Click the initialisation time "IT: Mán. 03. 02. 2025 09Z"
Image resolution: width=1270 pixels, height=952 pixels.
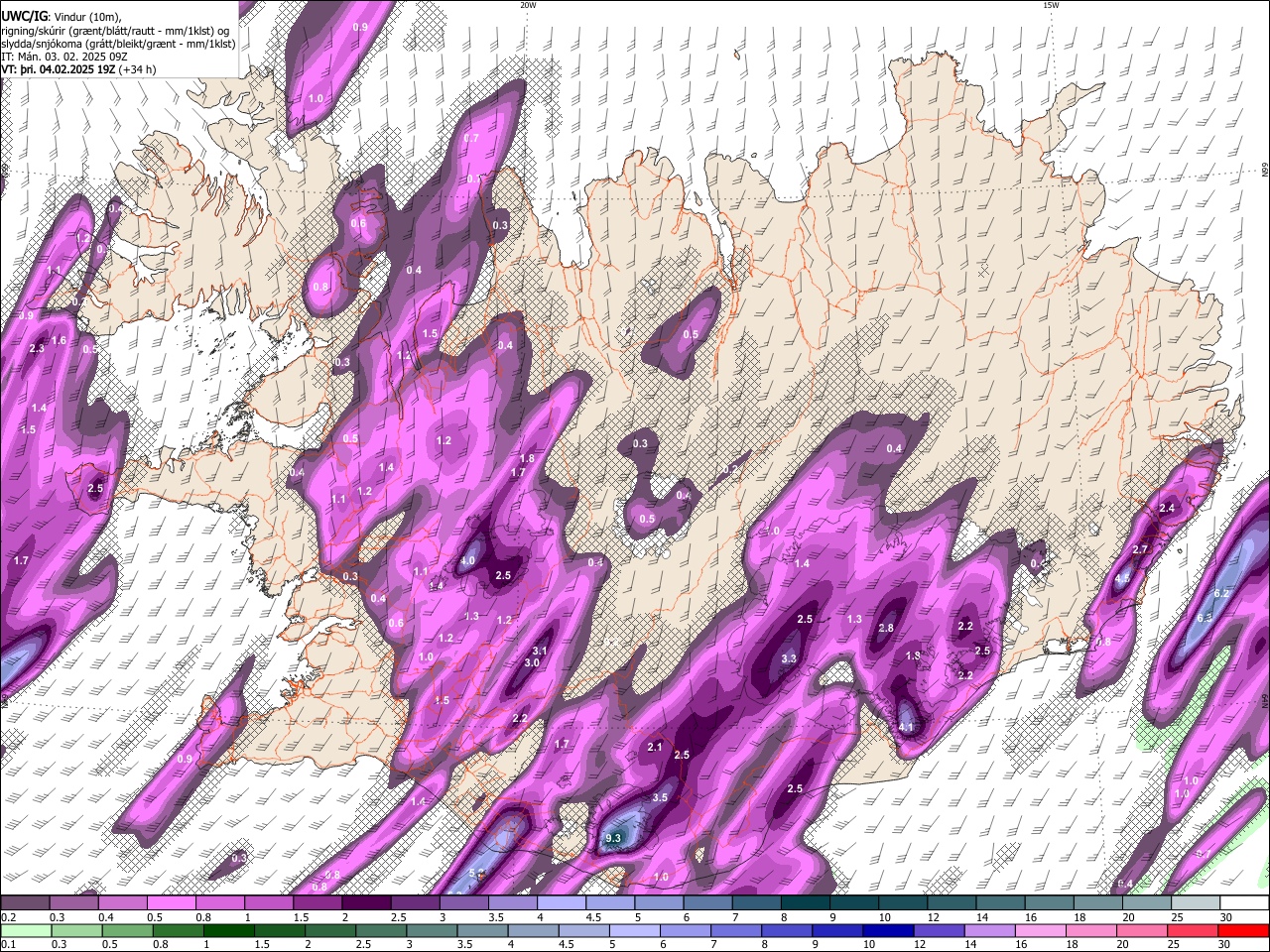point(63,58)
